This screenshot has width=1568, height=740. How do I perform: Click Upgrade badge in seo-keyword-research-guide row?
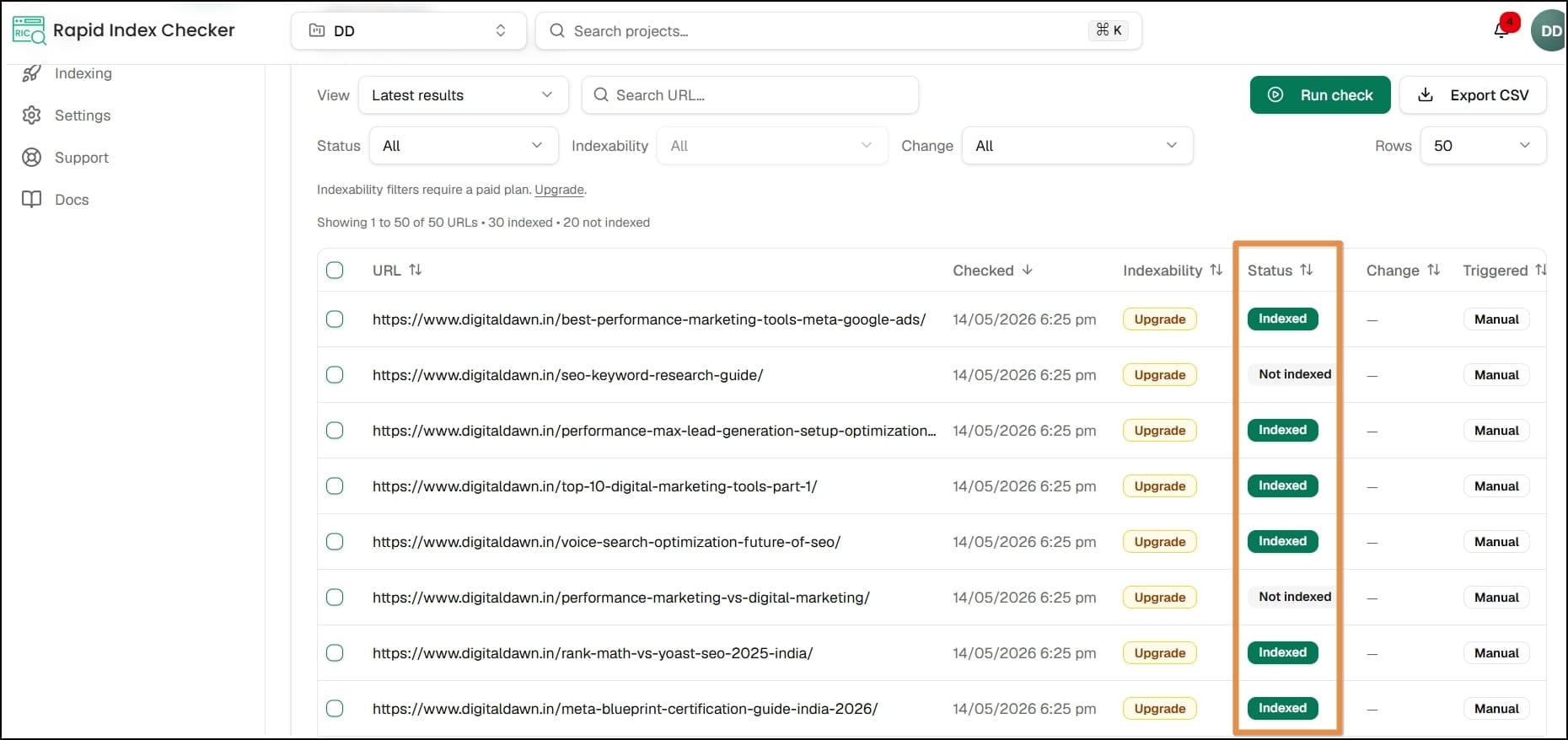(x=1160, y=375)
